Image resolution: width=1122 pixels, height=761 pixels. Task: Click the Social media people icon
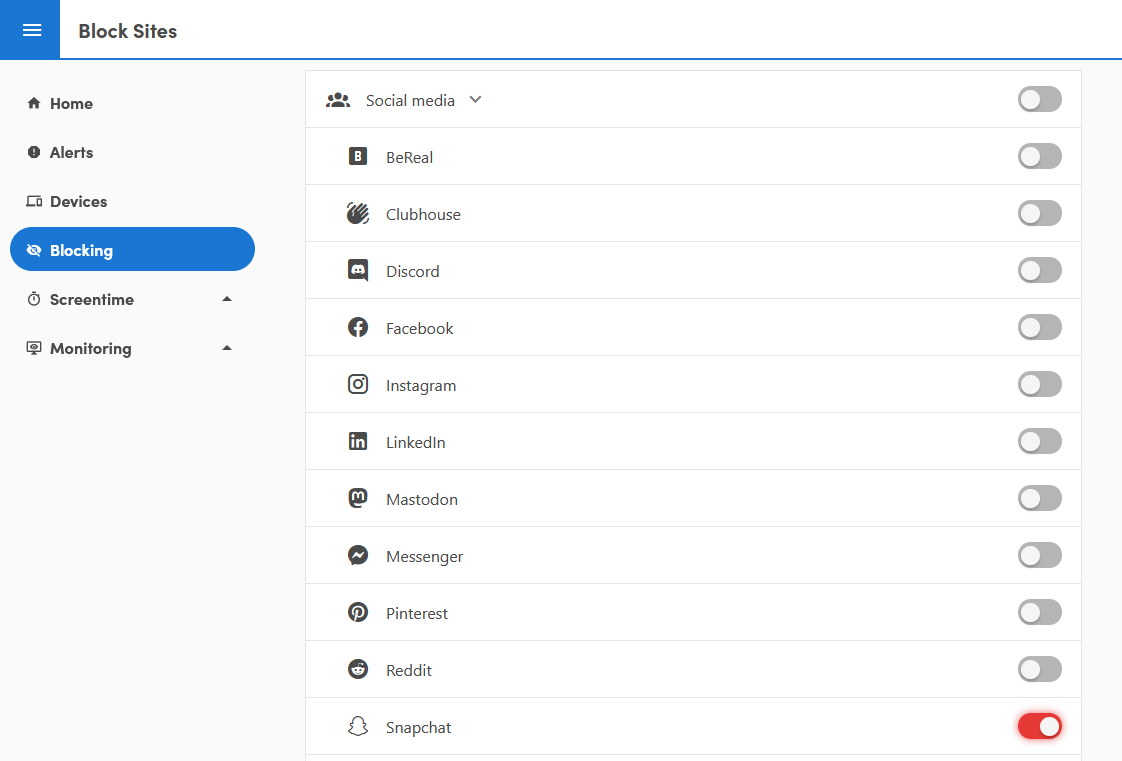tap(338, 100)
